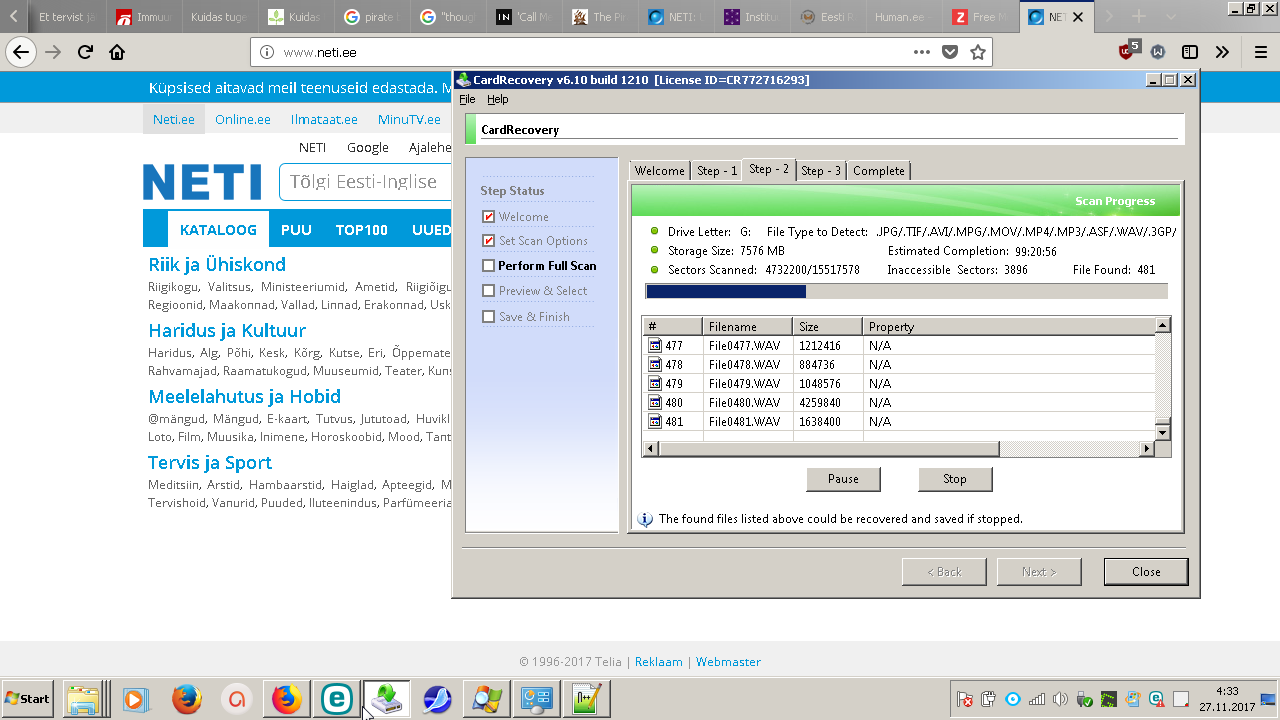This screenshot has width=1280, height=720.
Task: Click the scan progress bar
Action: pos(906,291)
